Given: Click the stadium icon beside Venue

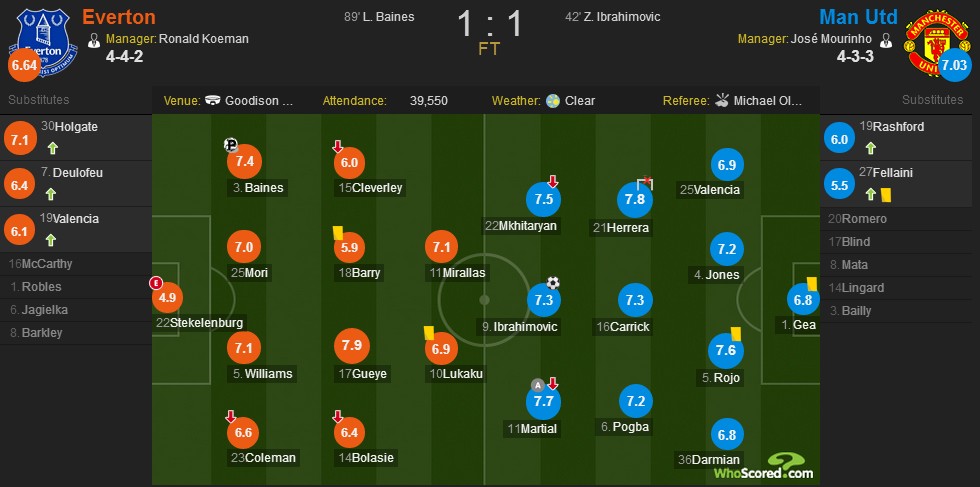Looking at the screenshot, I should pos(213,100).
